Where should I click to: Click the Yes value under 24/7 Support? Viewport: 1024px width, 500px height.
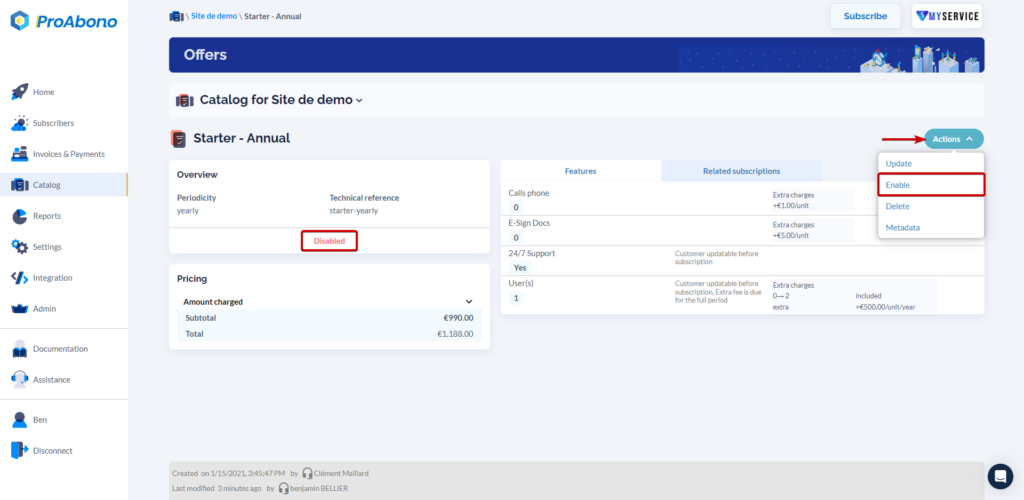[520, 268]
